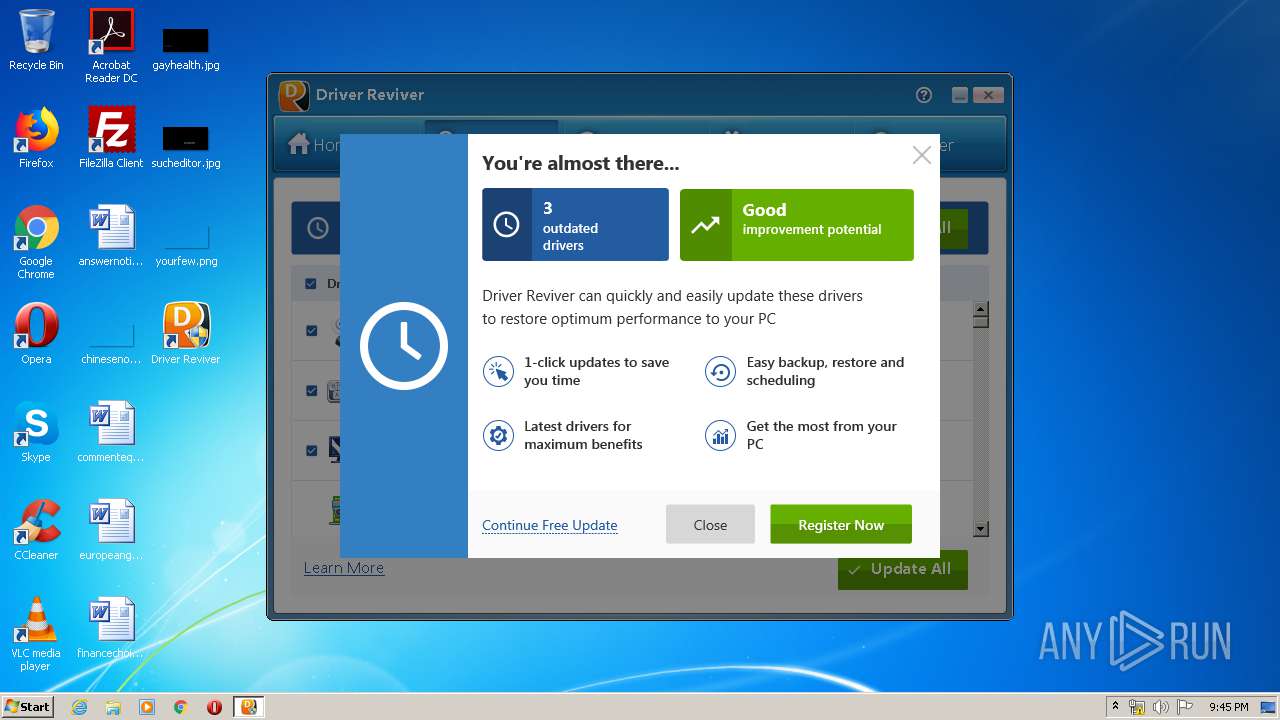Screen dimensions: 1280x720
Task: Click the backup and restore icon
Action: tap(720, 372)
